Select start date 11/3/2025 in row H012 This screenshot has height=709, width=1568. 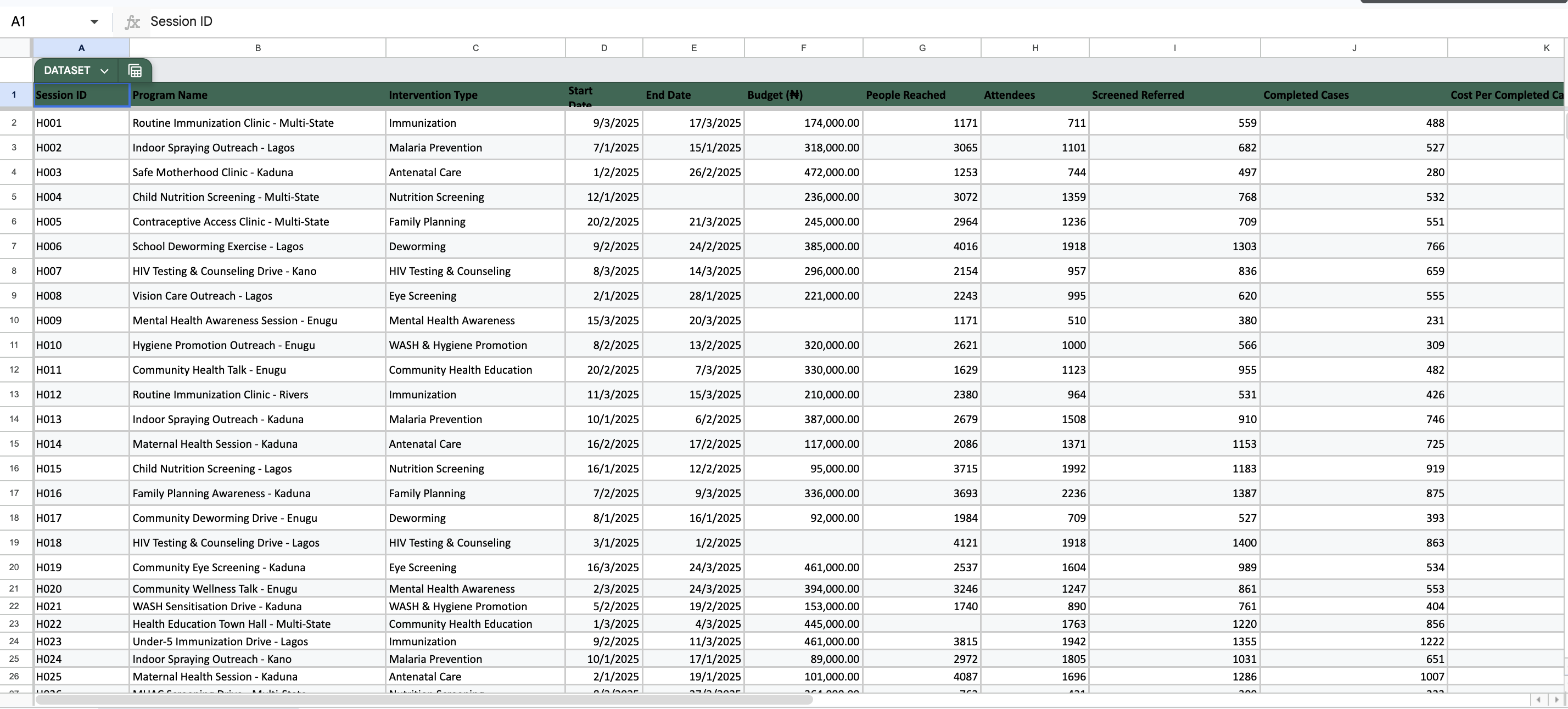(x=604, y=395)
